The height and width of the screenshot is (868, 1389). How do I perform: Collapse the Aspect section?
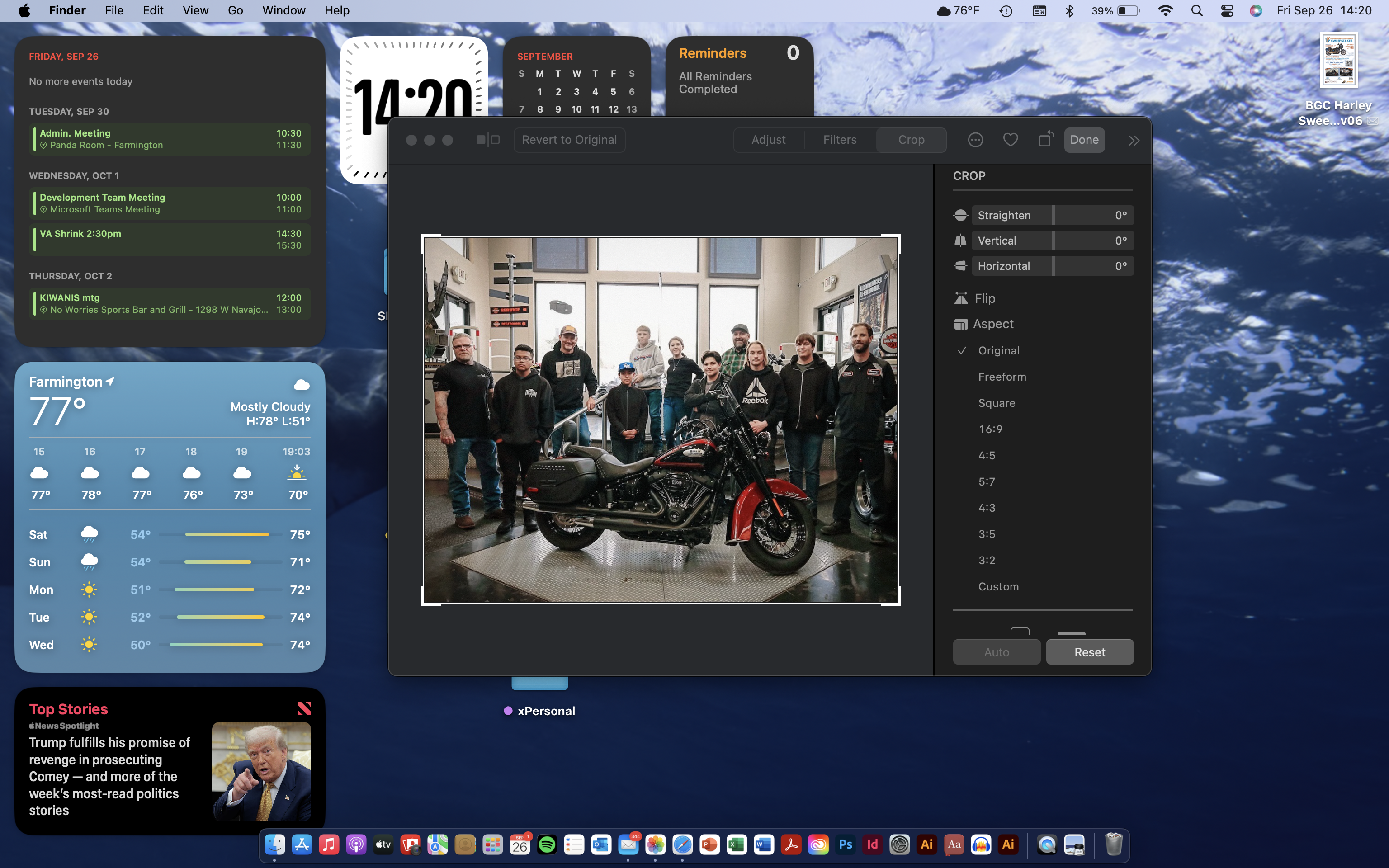992,324
